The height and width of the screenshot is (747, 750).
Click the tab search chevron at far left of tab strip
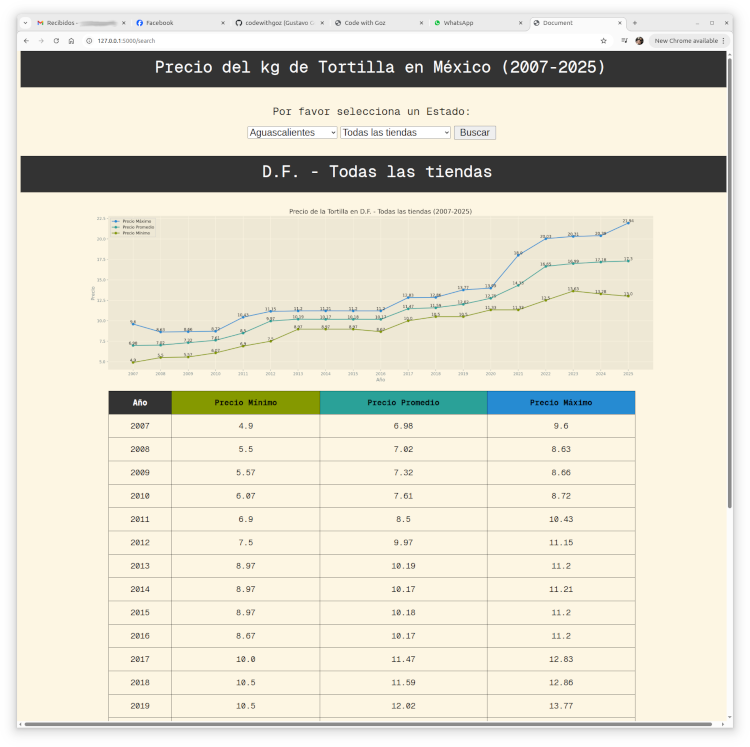click(x=25, y=22)
